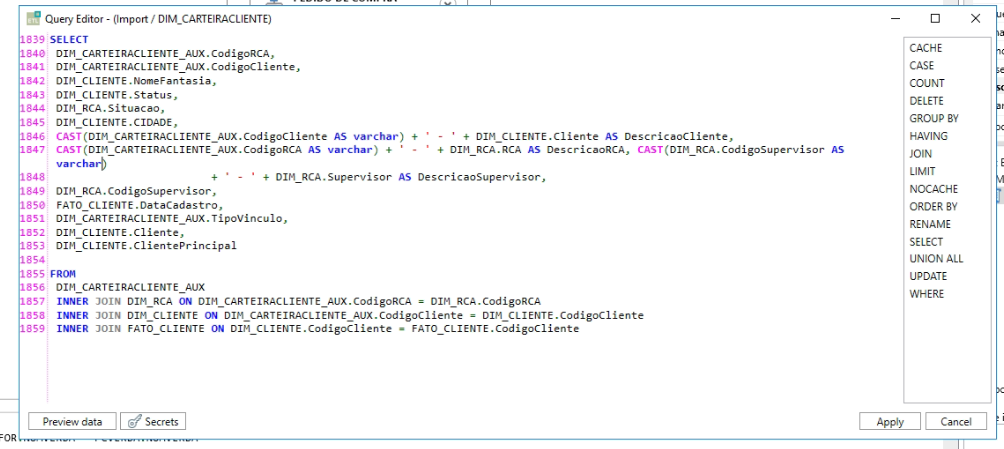
Task: Insert the UPDATE keyword from list
Action: [x=928, y=276]
